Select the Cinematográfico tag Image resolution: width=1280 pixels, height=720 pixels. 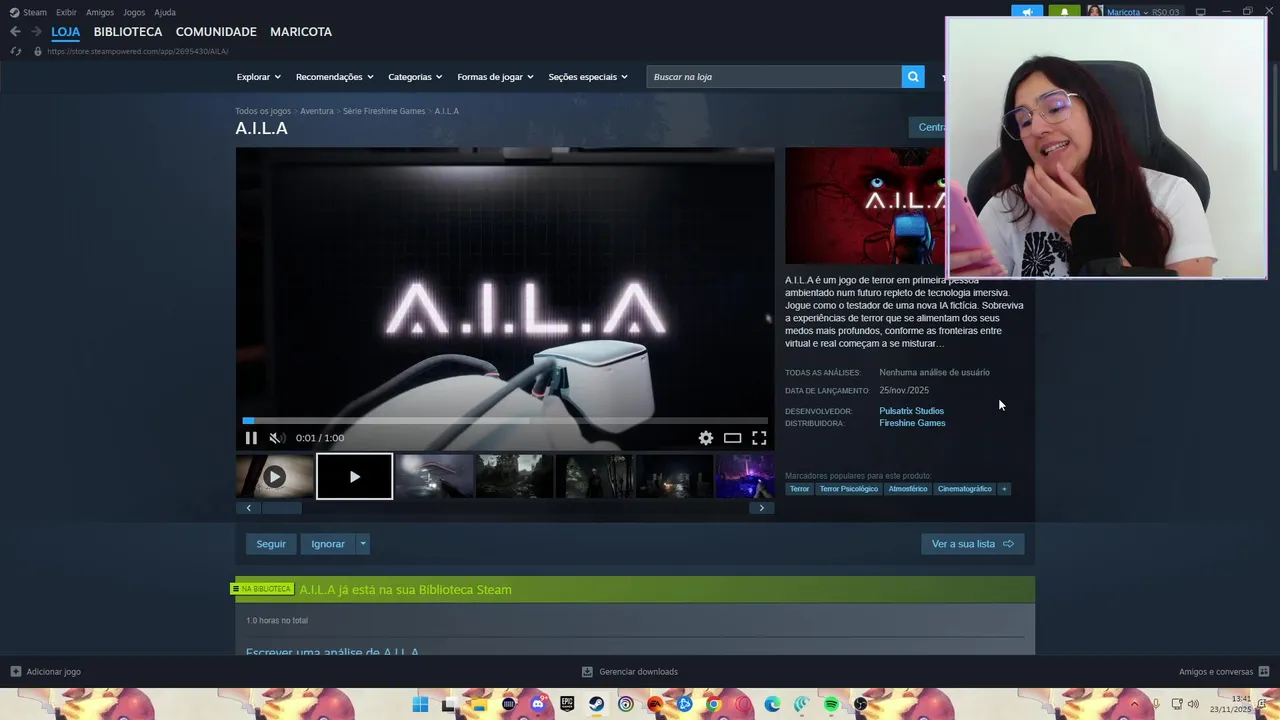coord(964,489)
